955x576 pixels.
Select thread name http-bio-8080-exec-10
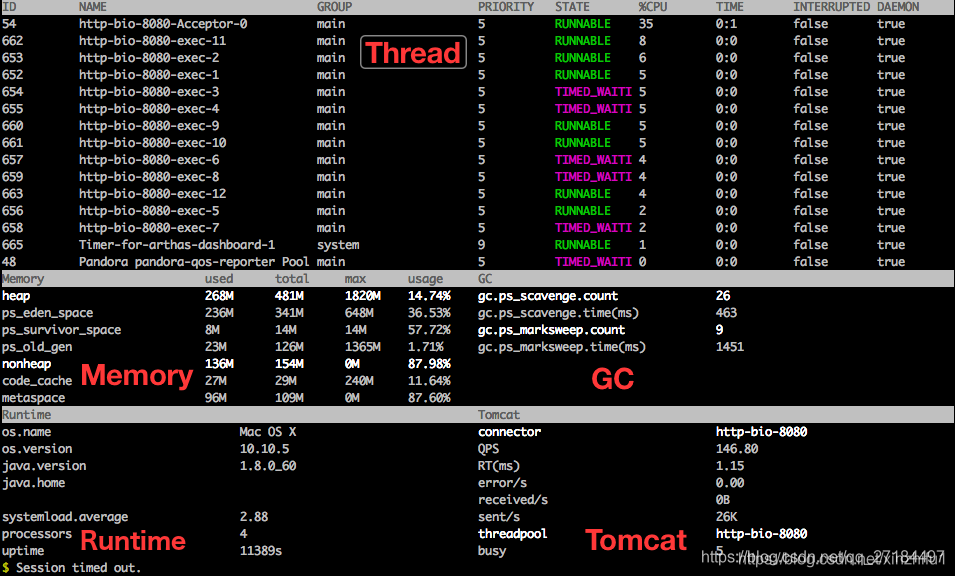pyautogui.click(x=152, y=143)
